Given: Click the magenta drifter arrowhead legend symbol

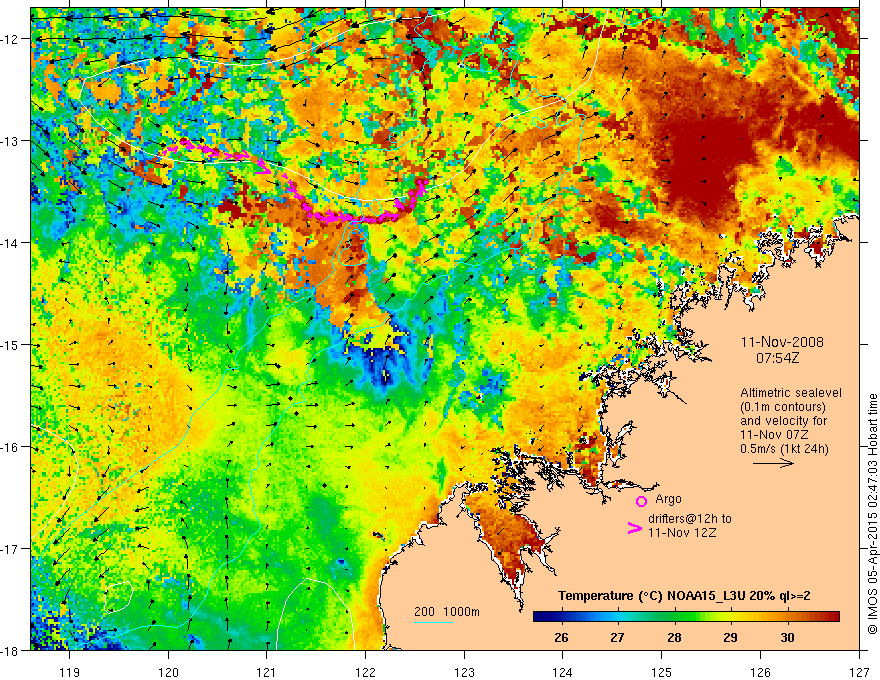Looking at the screenshot, I should click(634, 528).
